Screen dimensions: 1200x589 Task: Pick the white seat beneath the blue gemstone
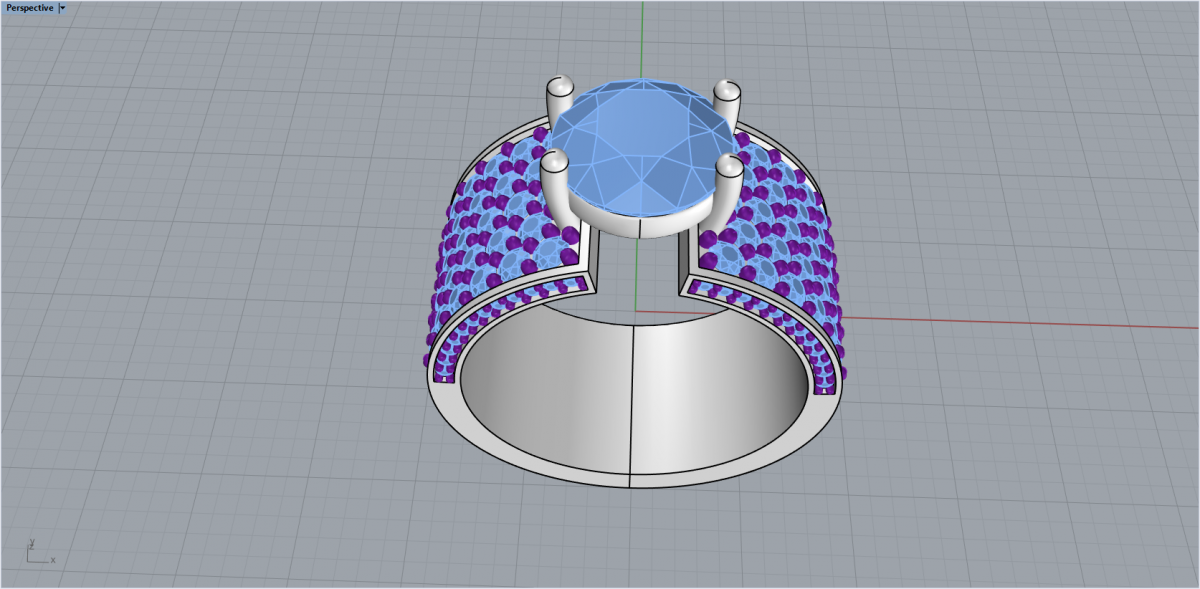pyautogui.click(x=640, y=226)
